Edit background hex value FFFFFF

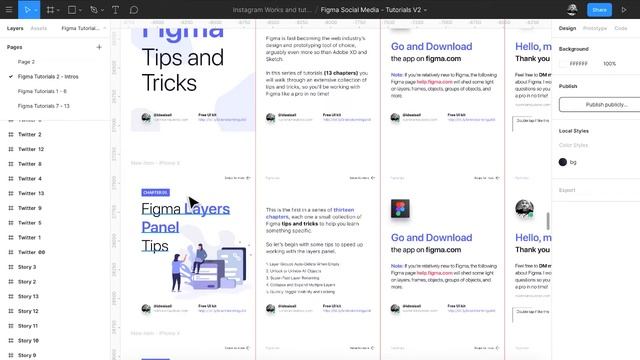tap(578, 64)
